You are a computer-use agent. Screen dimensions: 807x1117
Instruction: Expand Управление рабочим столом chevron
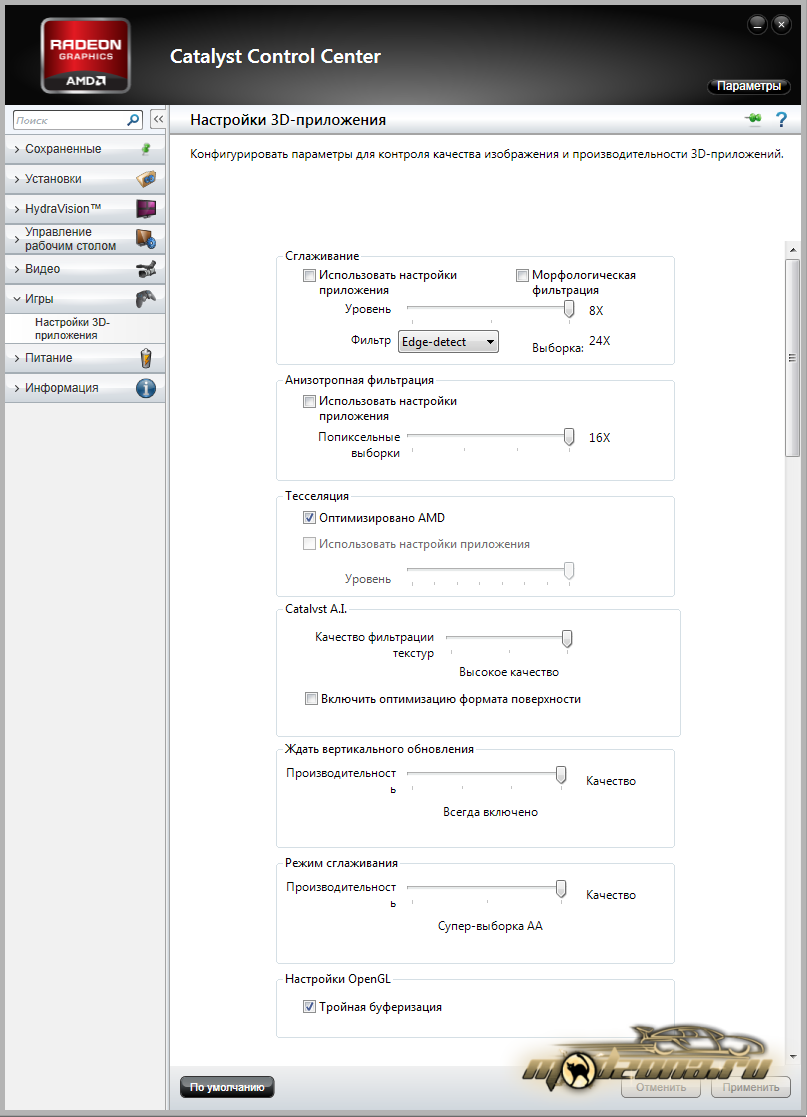16,239
